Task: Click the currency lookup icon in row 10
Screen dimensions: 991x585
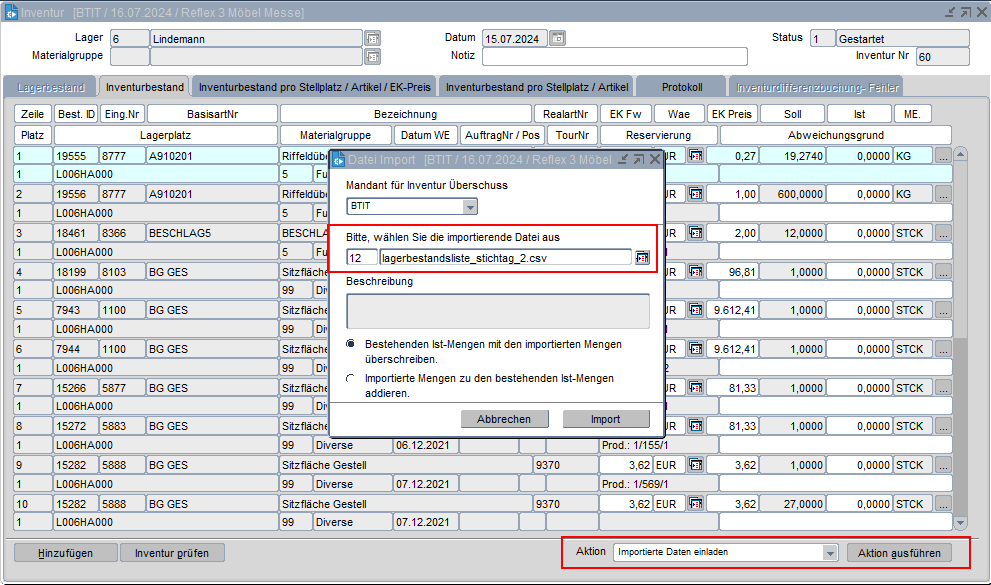Action: pos(696,503)
